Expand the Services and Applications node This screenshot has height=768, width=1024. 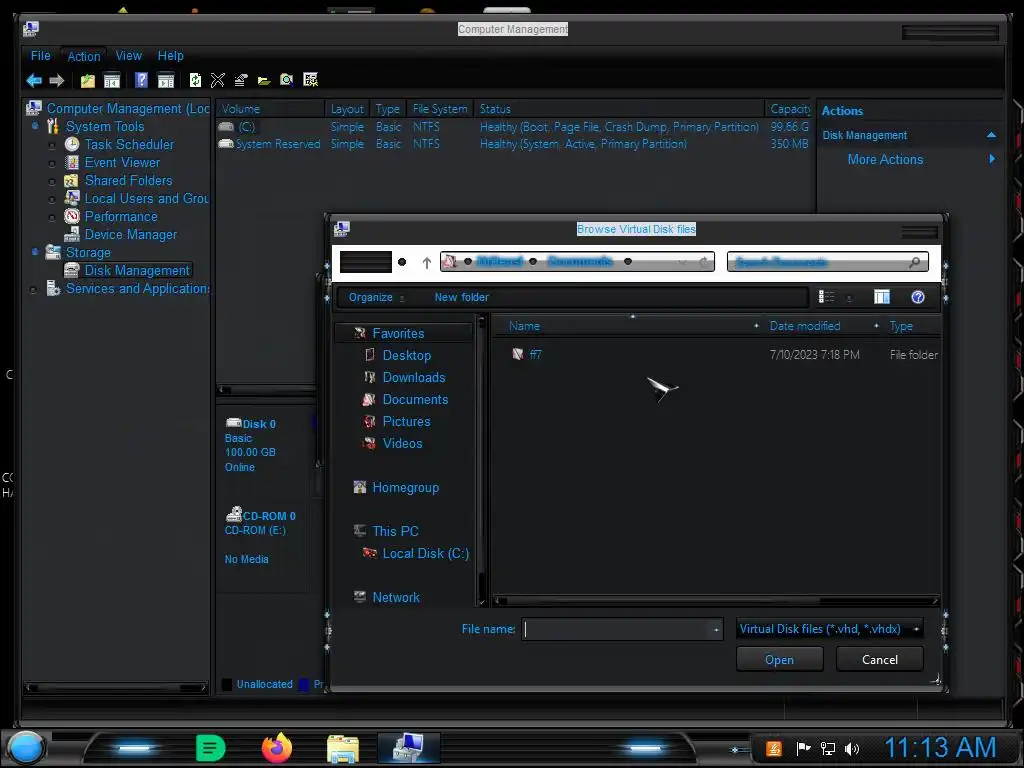pos(33,289)
